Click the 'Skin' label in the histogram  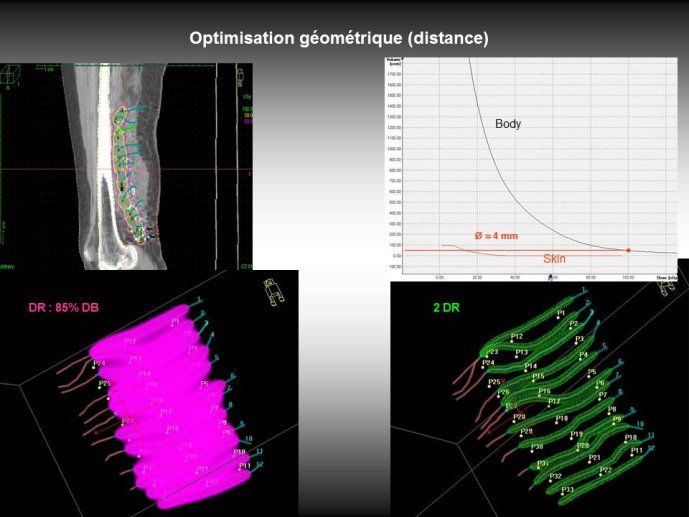[x=555, y=259]
